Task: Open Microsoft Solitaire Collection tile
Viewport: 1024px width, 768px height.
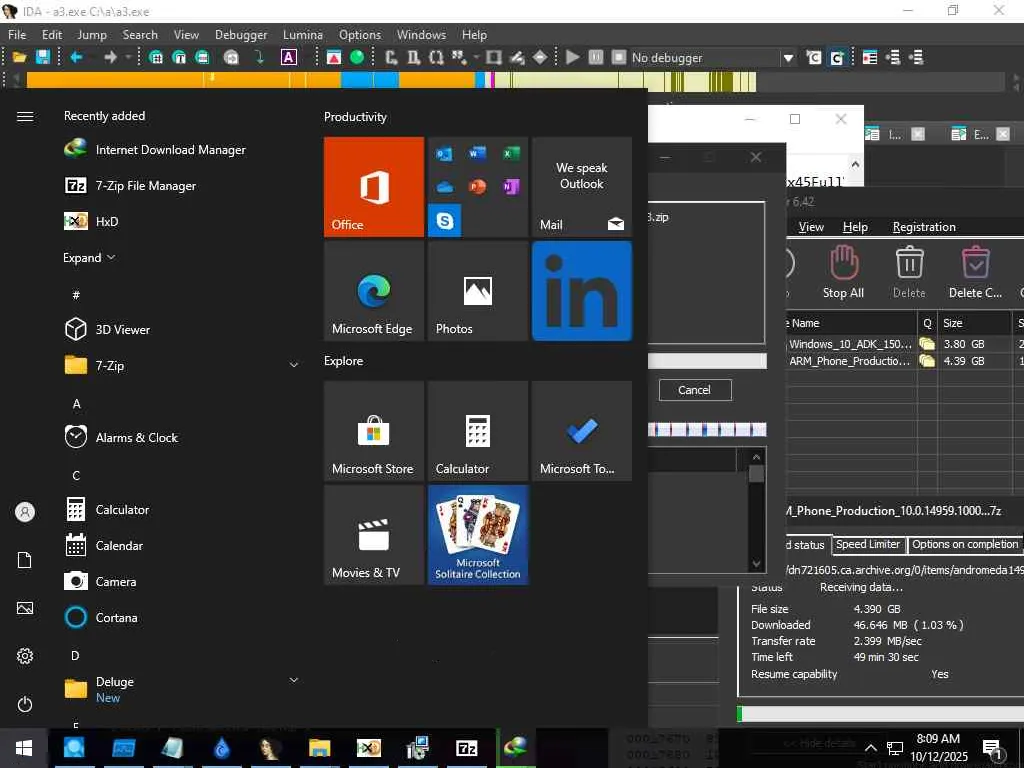Action: pos(478,535)
